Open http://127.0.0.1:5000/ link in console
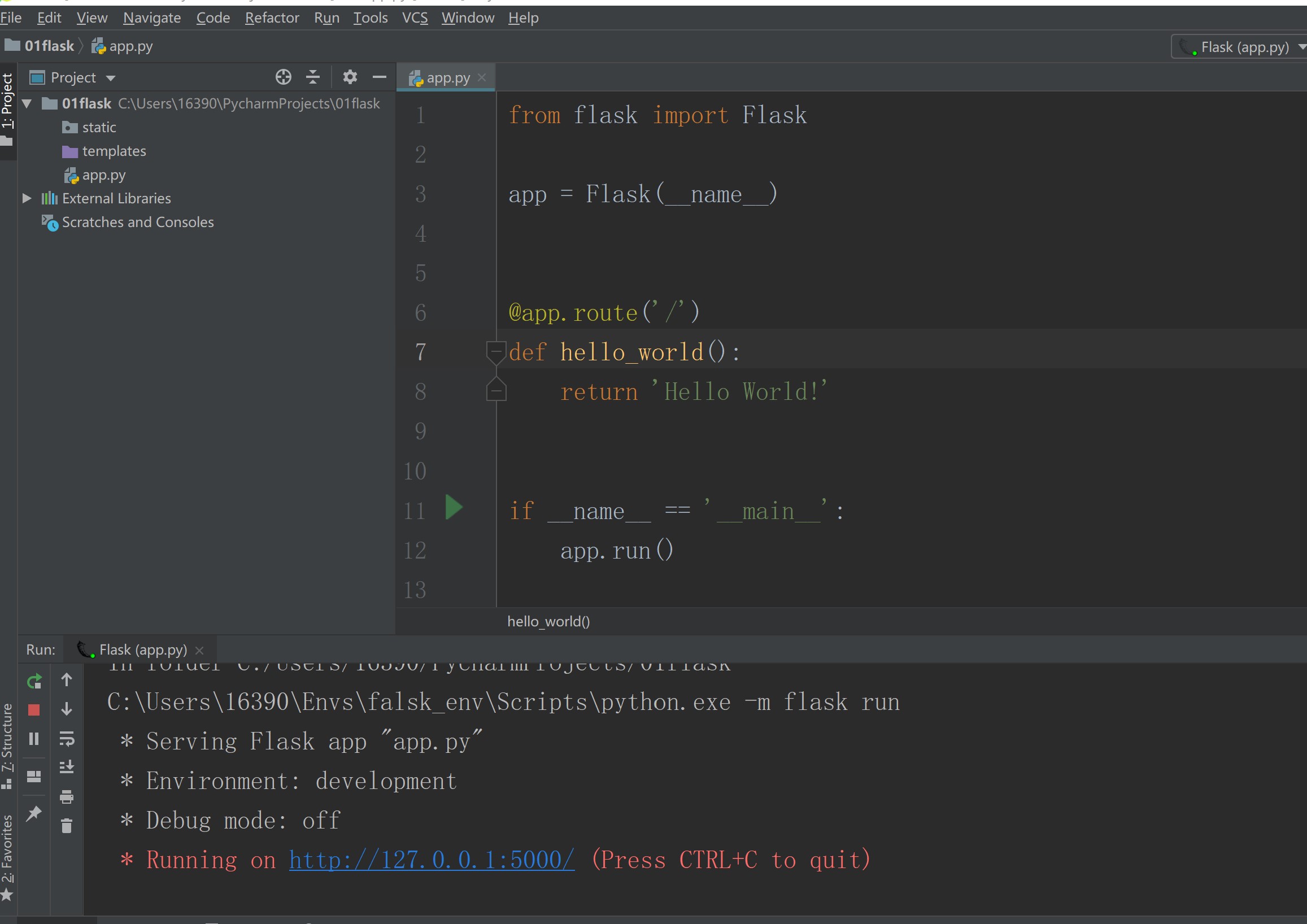Image resolution: width=1307 pixels, height=924 pixels. coord(432,860)
